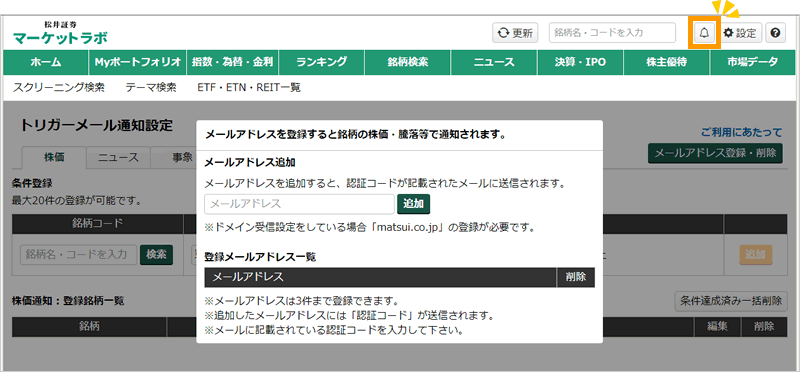The image size is (800, 372).
Task: Click the メールアドレス input field in dialog
Action: coord(299,204)
